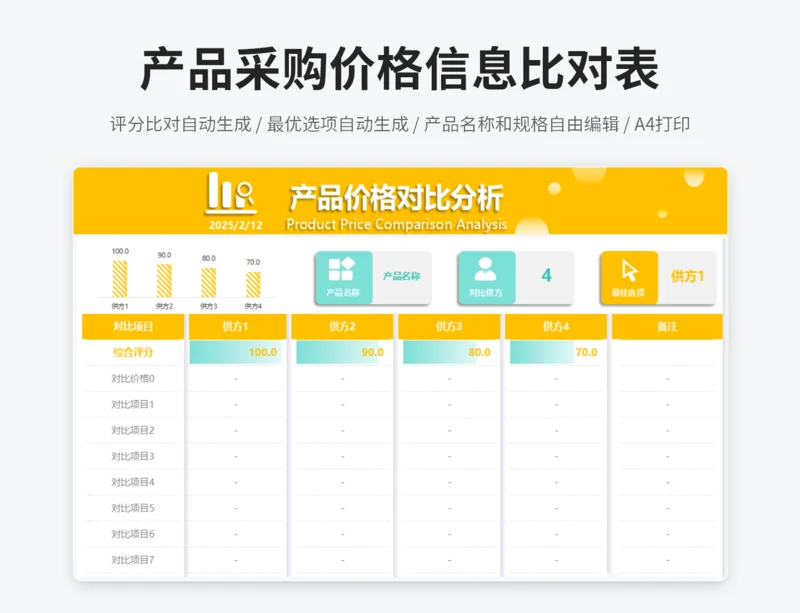Viewport: 800px width, 613px height.
Task: Click the 对比项目1 row label
Action: pyautogui.click(x=133, y=404)
